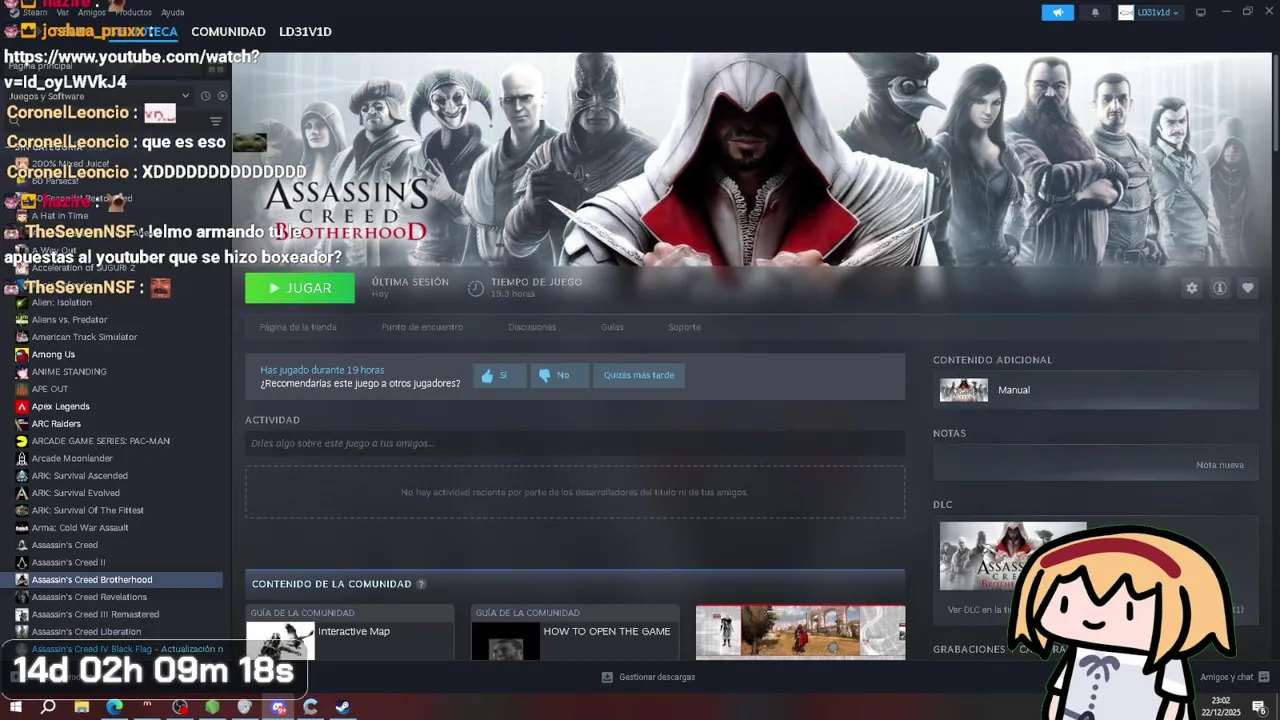Open the Windows Start button

[x=15, y=707]
